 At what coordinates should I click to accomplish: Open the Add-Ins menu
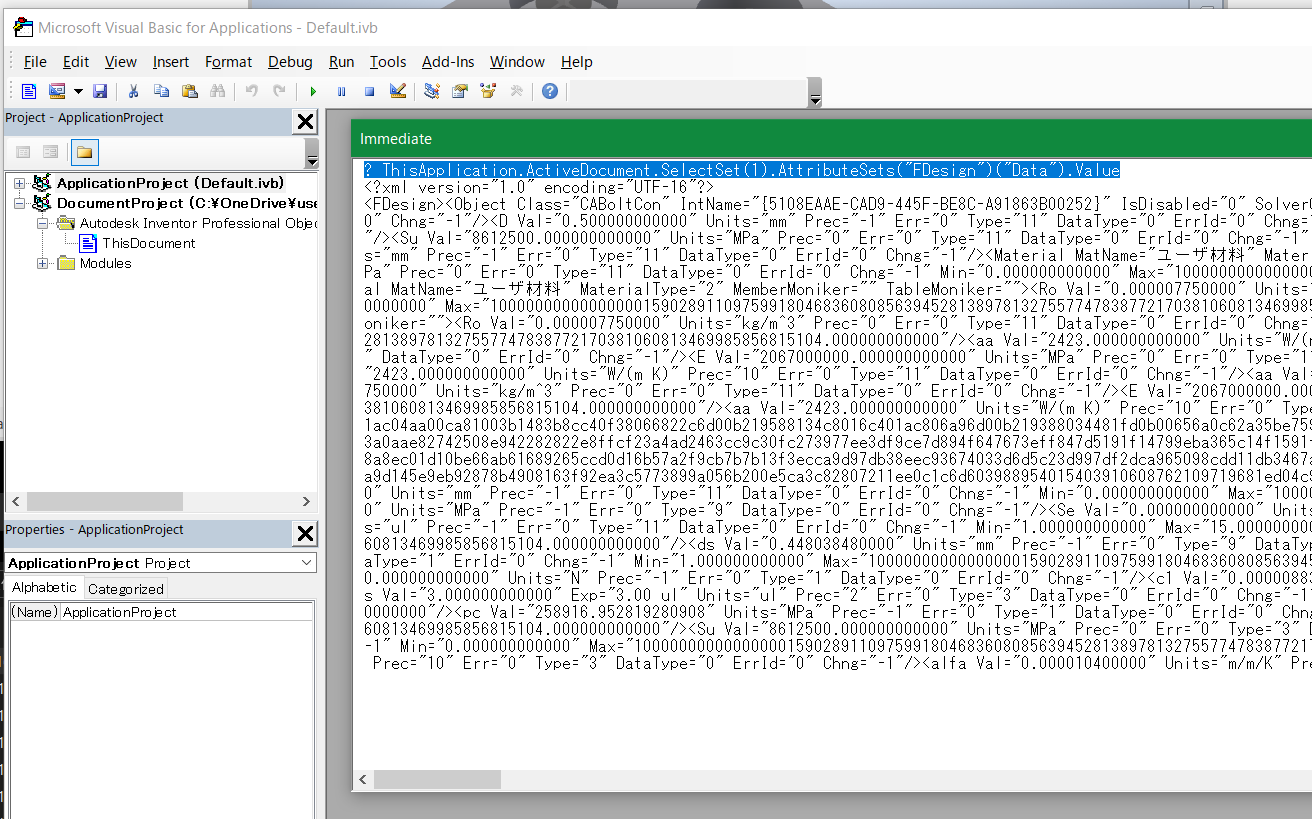(448, 61)
